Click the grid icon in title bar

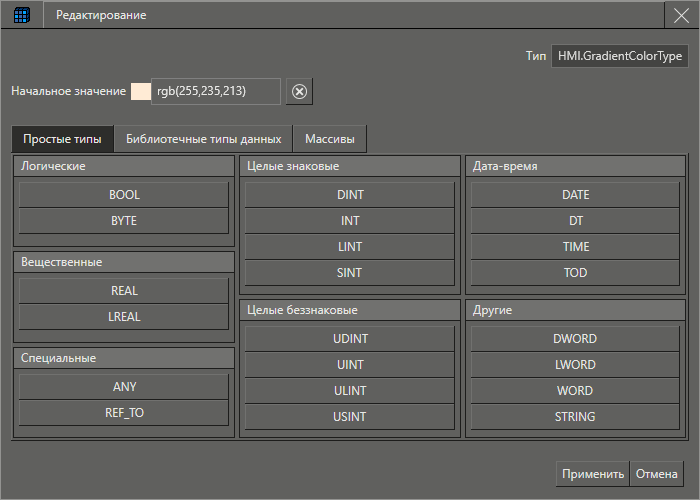(x=21, y=16)
